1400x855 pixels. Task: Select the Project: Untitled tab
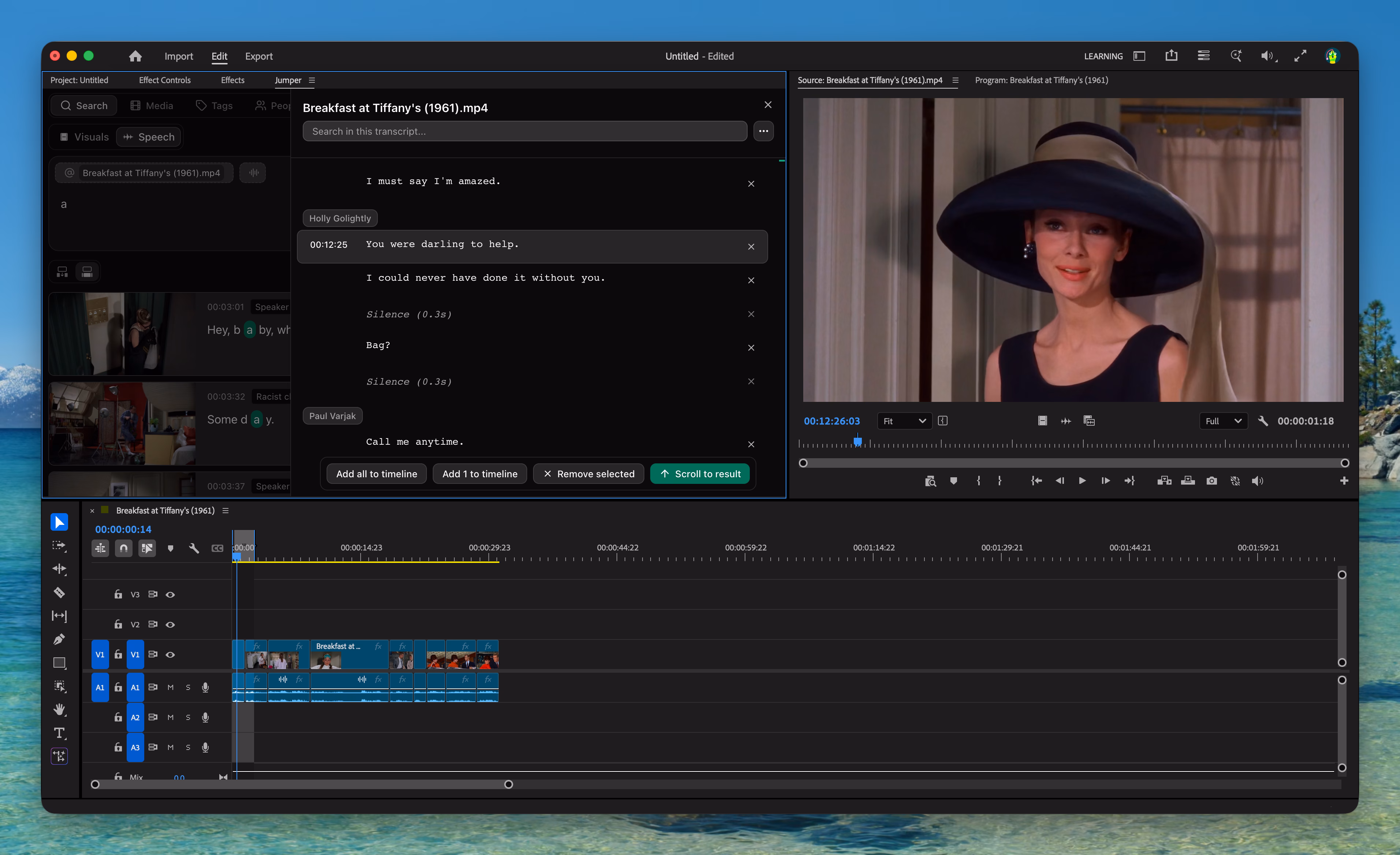click(x=79, y=80)
